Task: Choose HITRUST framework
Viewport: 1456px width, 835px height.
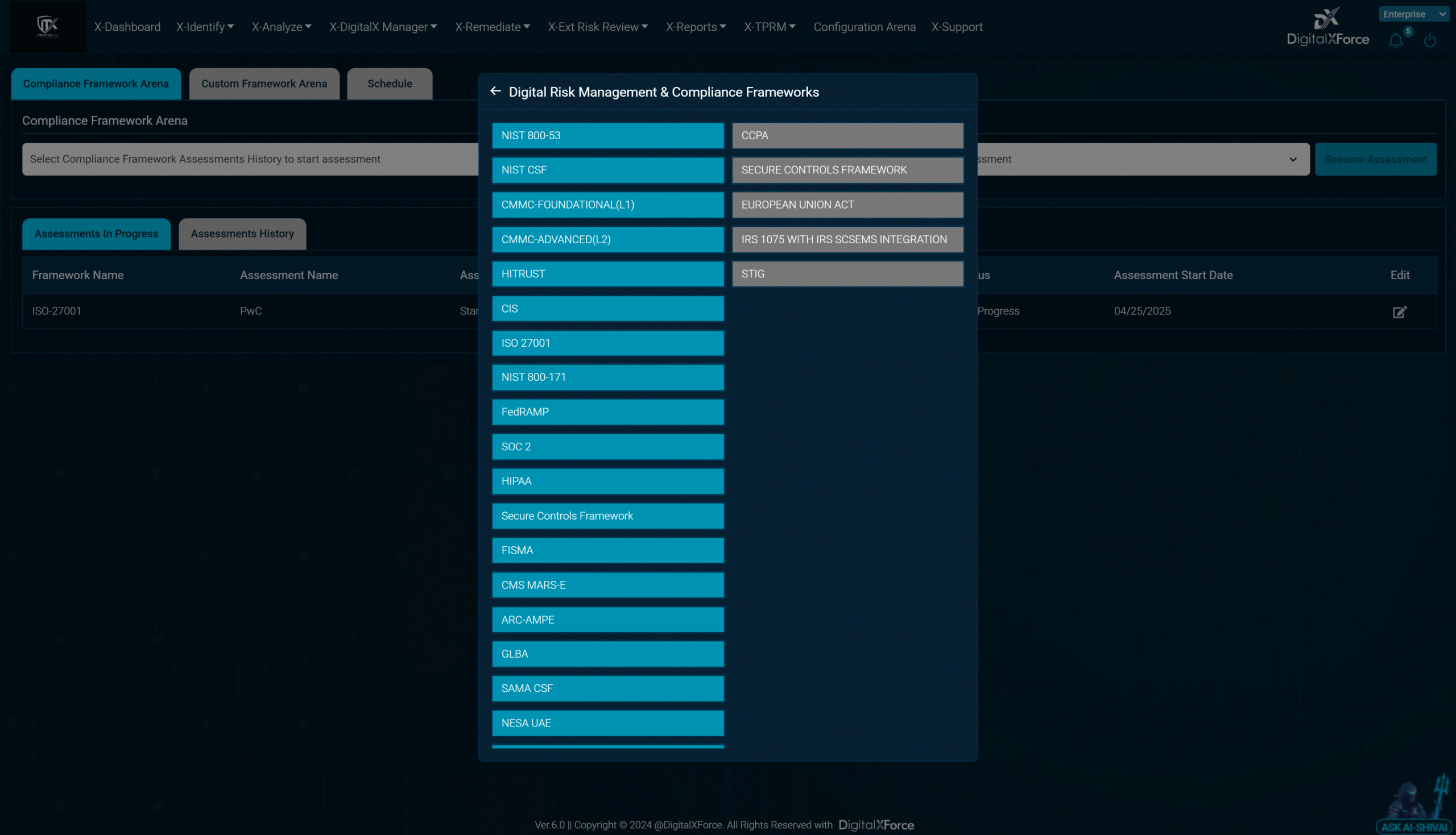Action: pyautogui.click(x=607, y=273)
